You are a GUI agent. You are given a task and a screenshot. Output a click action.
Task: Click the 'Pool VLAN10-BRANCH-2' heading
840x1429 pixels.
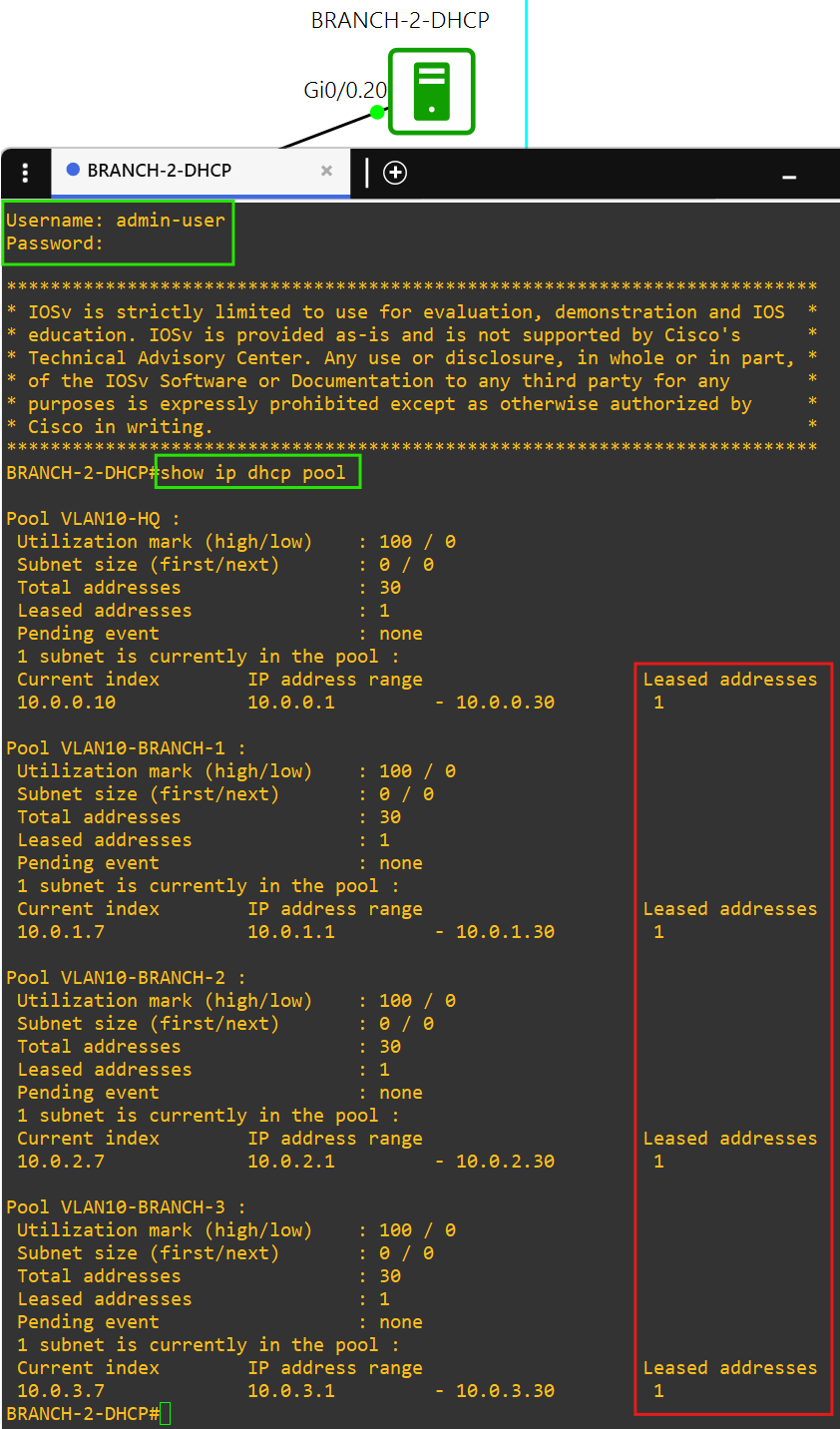(126, 977)
